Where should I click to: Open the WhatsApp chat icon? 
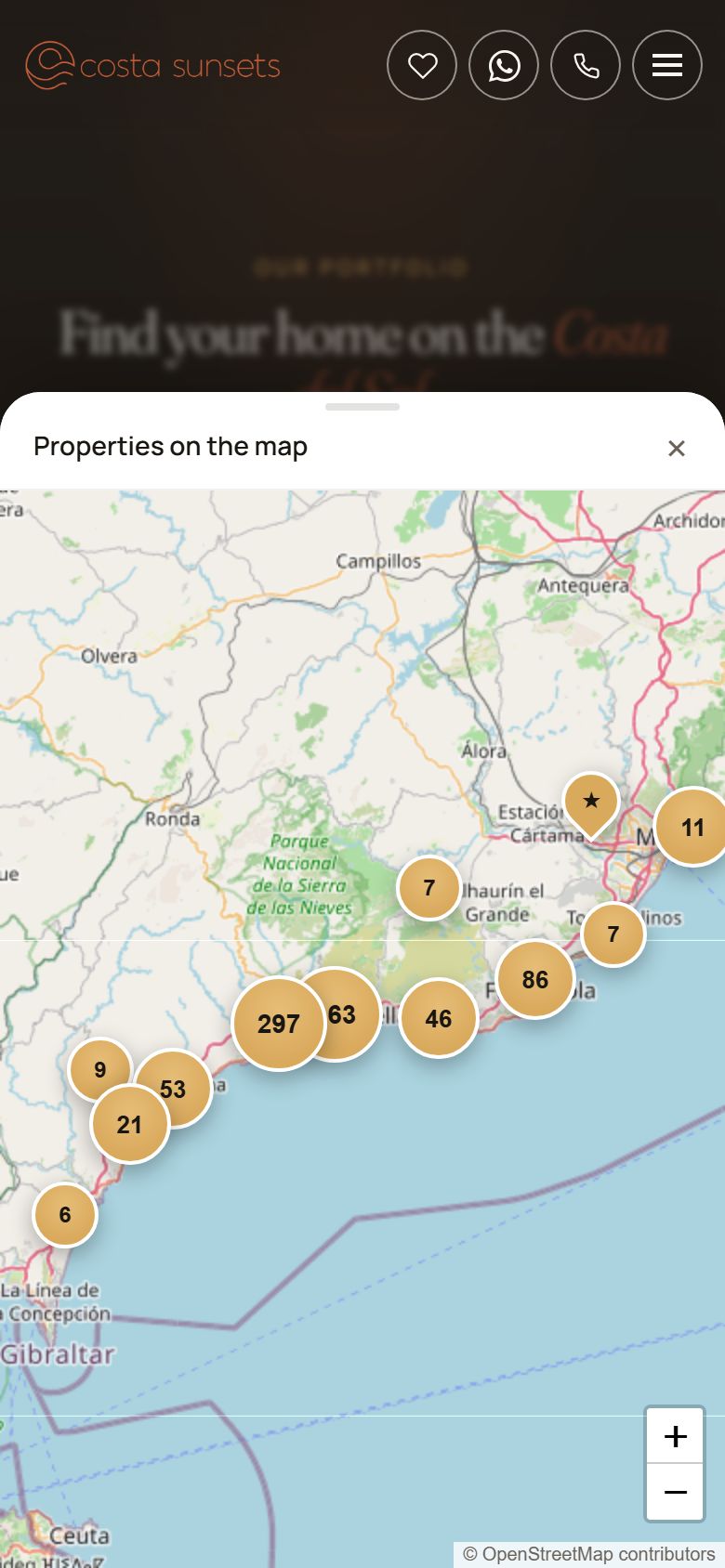pos(504,65)
